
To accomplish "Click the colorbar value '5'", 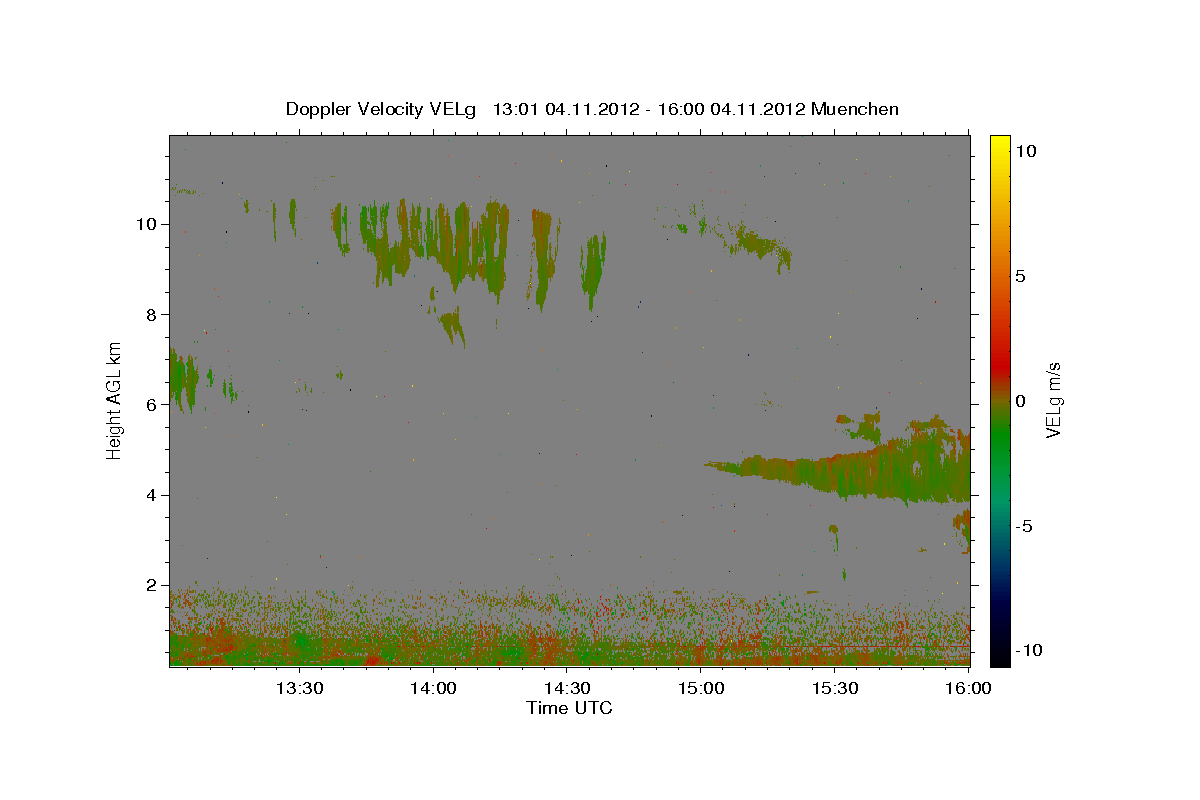I will coord(1020,275).
